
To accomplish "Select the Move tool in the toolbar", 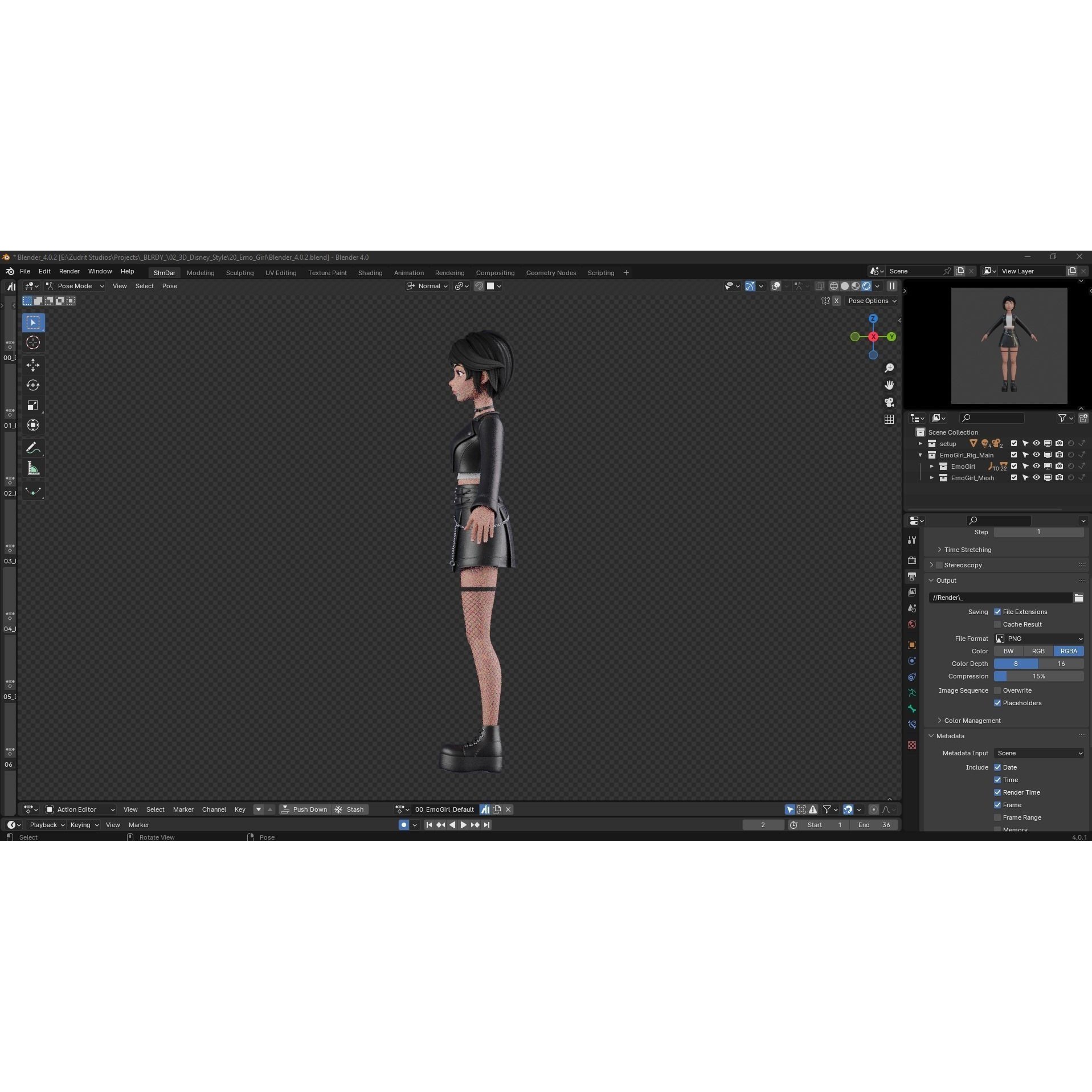I will click(x=32, y=365).
